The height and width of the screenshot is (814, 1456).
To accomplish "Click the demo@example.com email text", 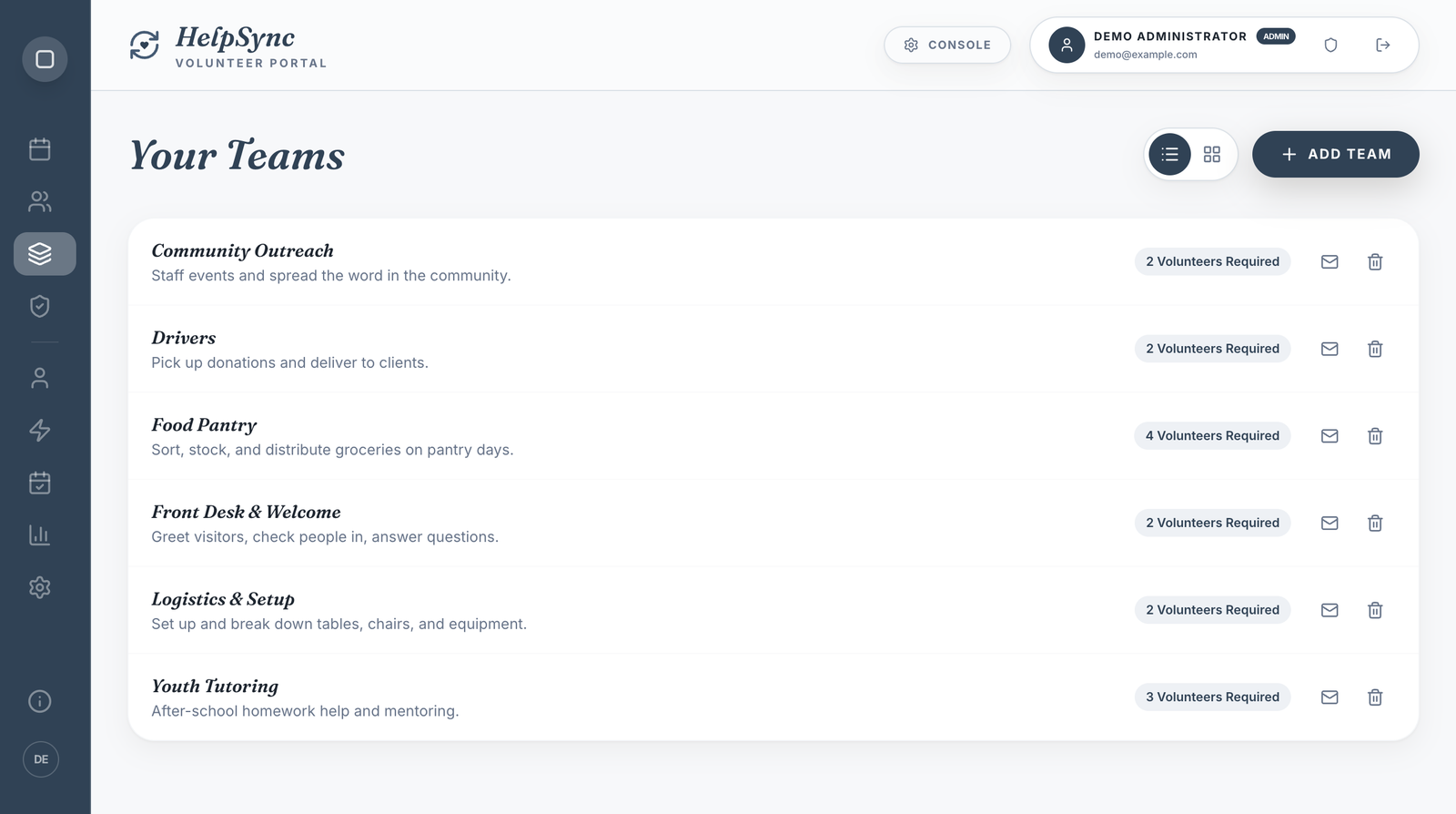I will pos(1146,55).
